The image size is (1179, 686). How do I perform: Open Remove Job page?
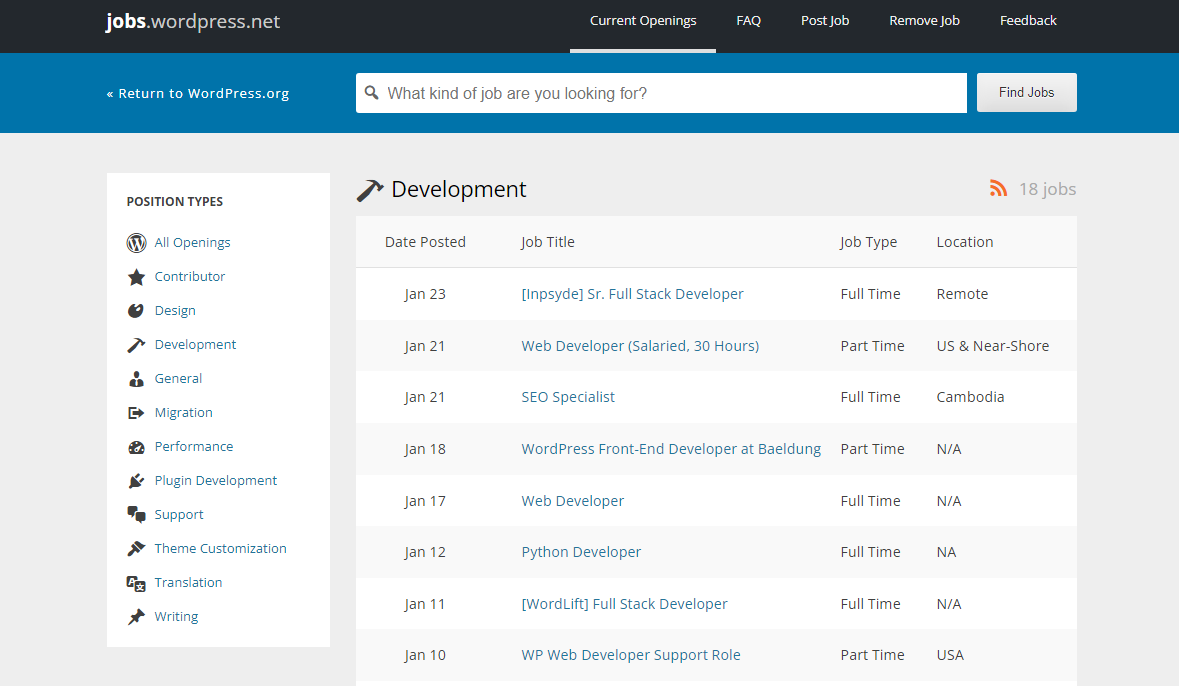[x=924, y=20]
